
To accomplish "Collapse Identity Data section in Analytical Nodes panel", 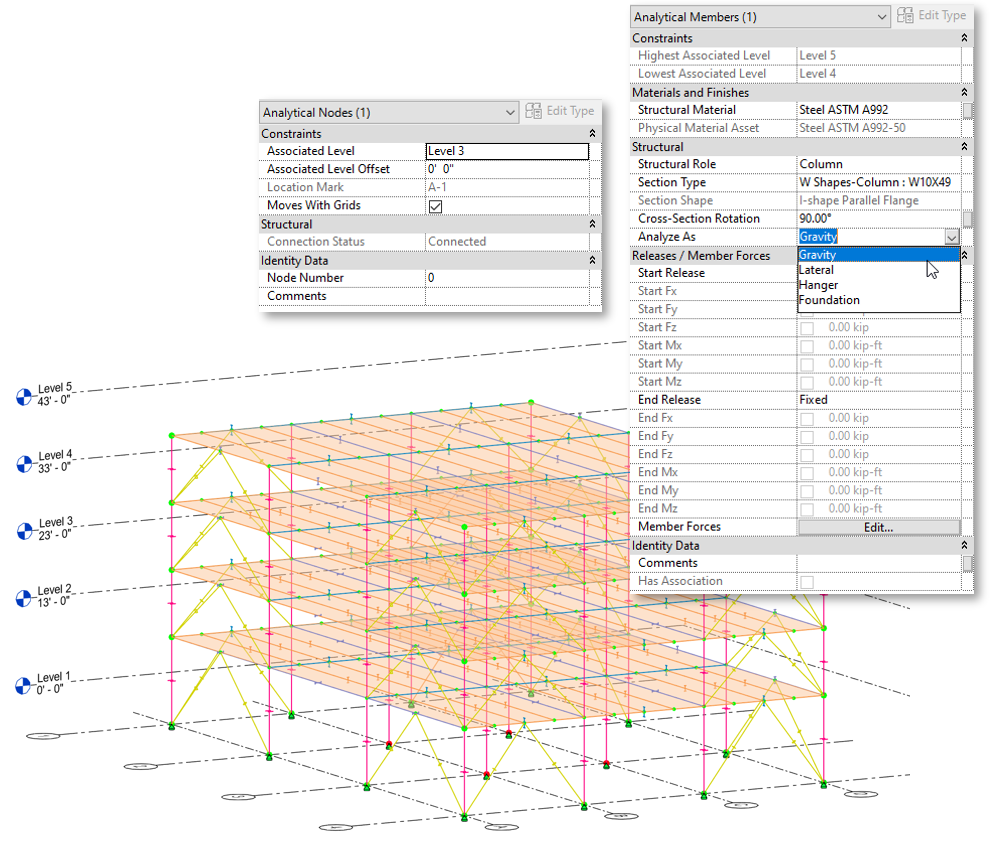I will tap(593, 261).
